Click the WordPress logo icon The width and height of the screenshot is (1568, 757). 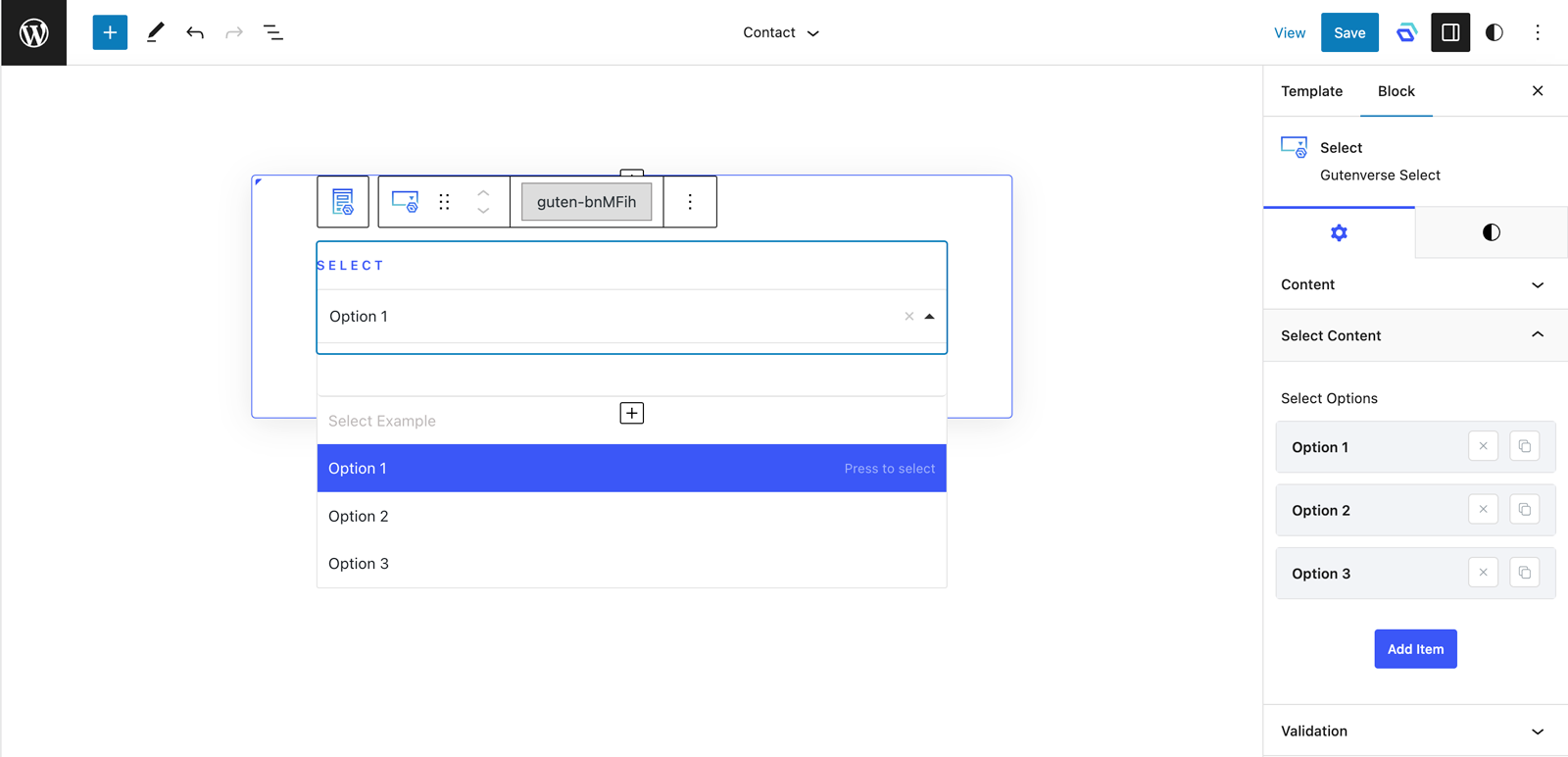pos(34,32)
